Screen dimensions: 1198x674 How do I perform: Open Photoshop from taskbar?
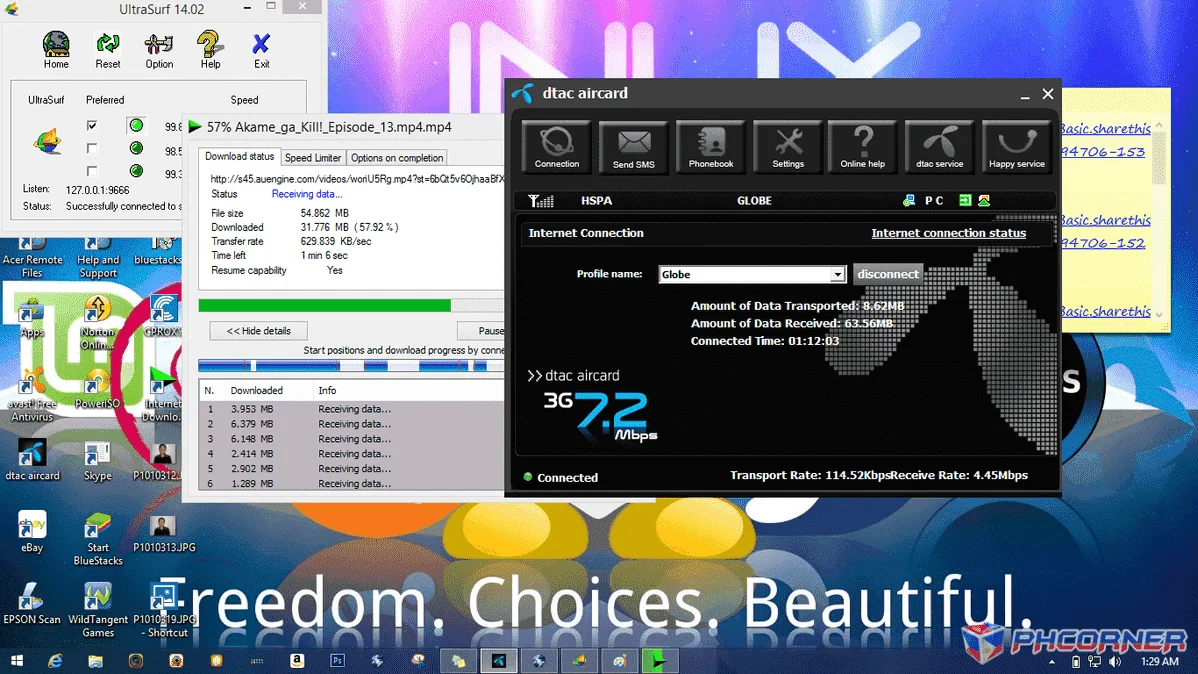(x=337, y=661)
